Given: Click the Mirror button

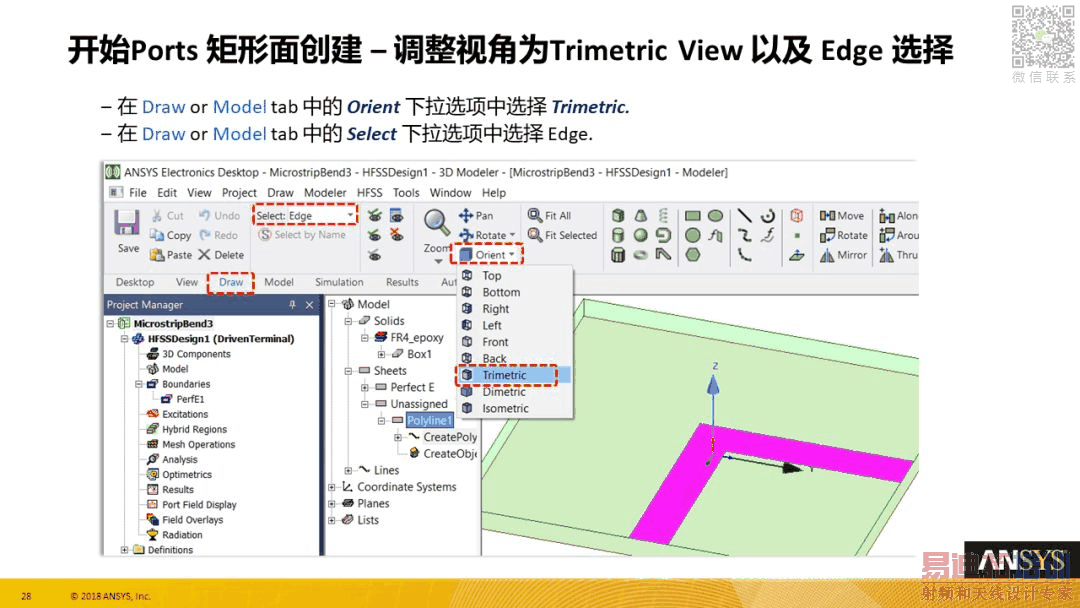Looking at the screenshot, I should pyautogui.click(x=844, y=255).
